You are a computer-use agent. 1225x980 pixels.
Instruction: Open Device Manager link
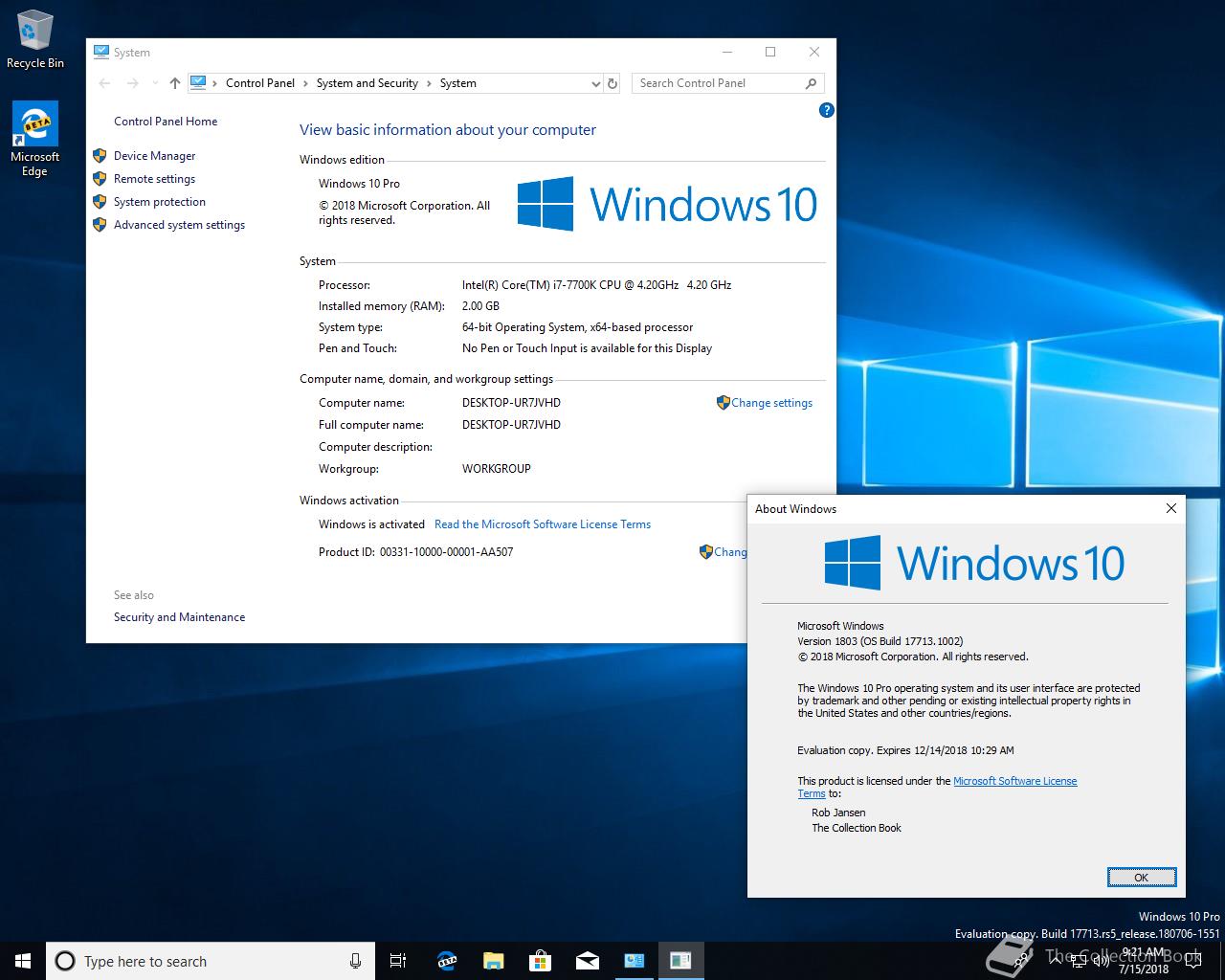click(154, 156)
